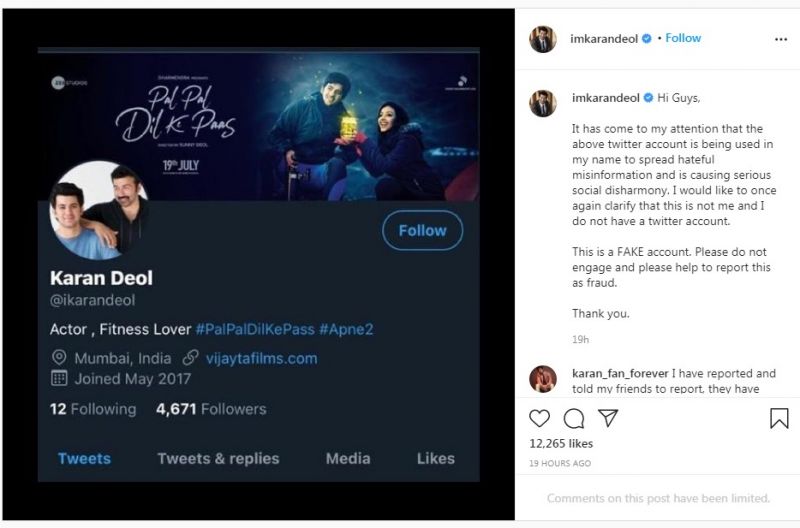Viewport: 800px width, 528px height.
Task: Click the imkarandeol header profile avatar
Action: tap(543, 39)
